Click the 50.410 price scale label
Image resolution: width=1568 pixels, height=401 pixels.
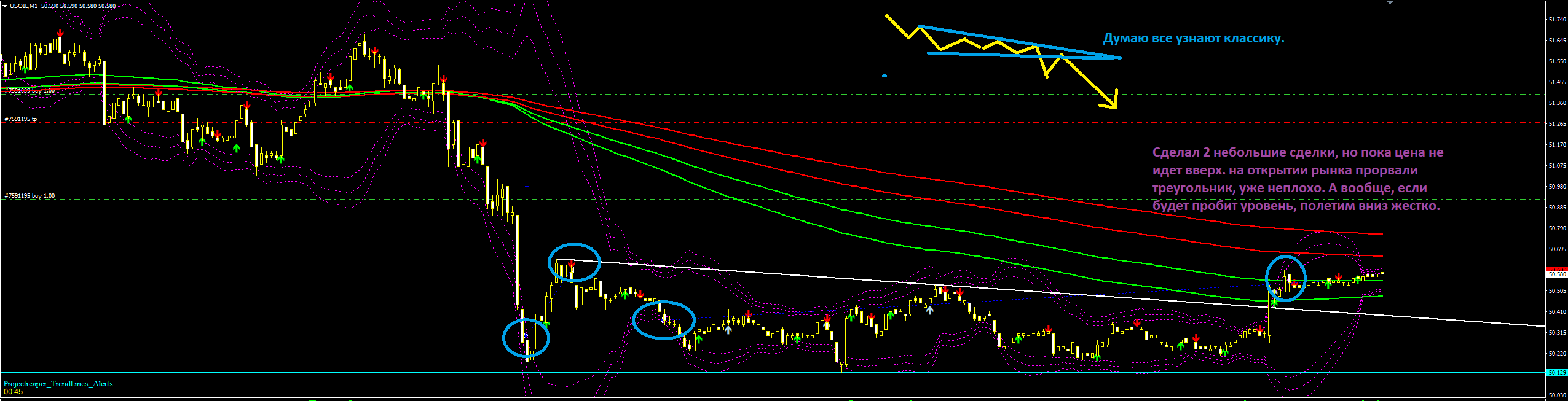click(x=1557, y=312)
